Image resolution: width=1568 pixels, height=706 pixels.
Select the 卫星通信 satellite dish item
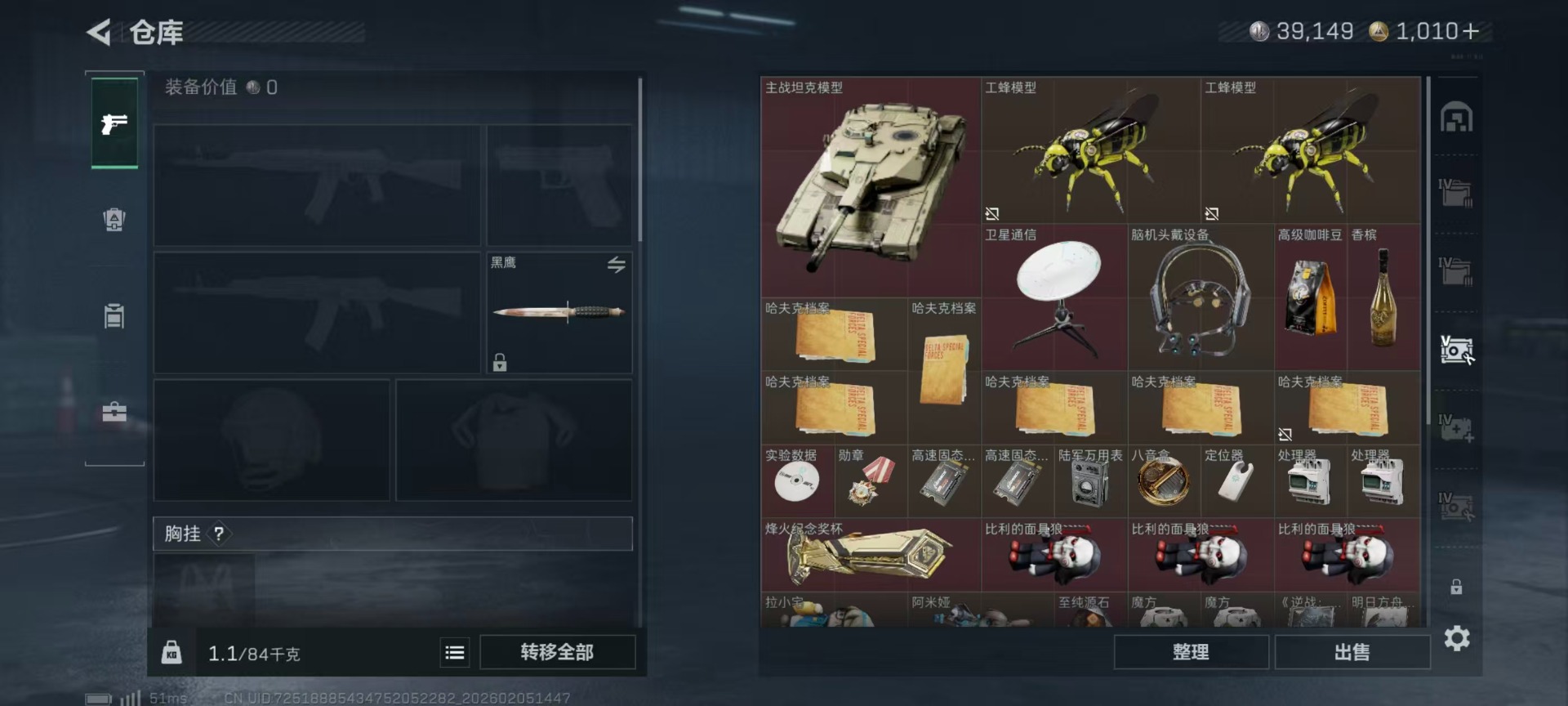pos(1054,297)
